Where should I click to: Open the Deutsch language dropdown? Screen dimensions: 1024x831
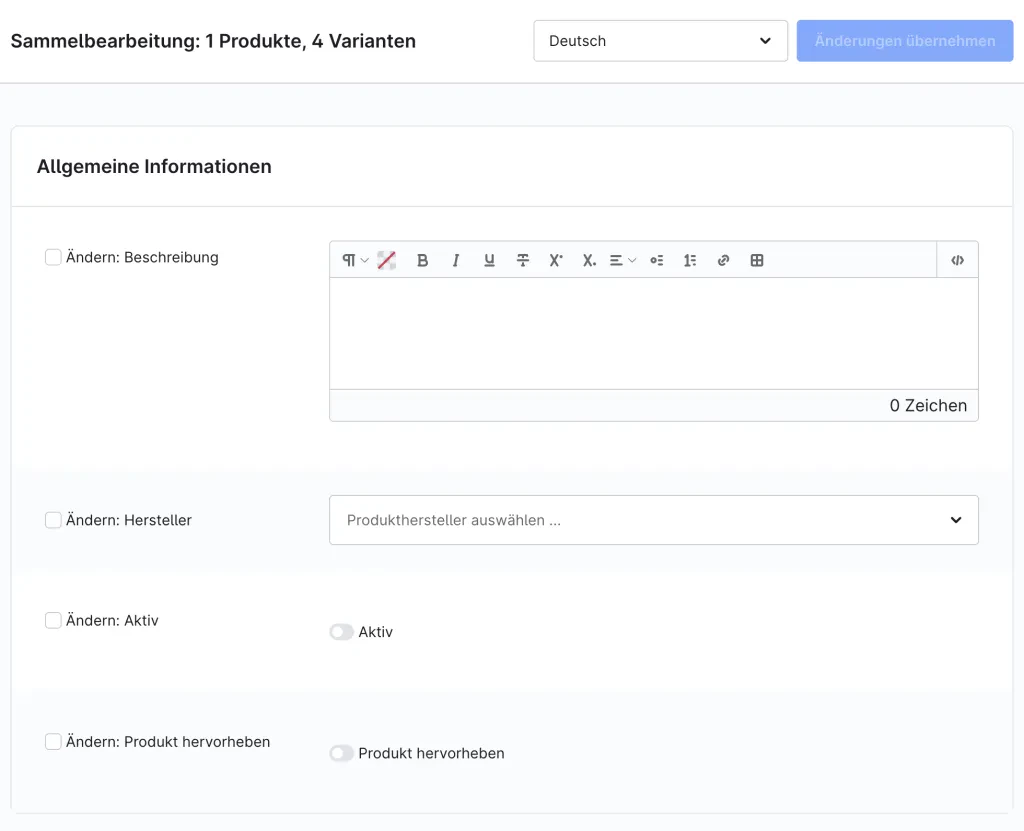[660, 41]
